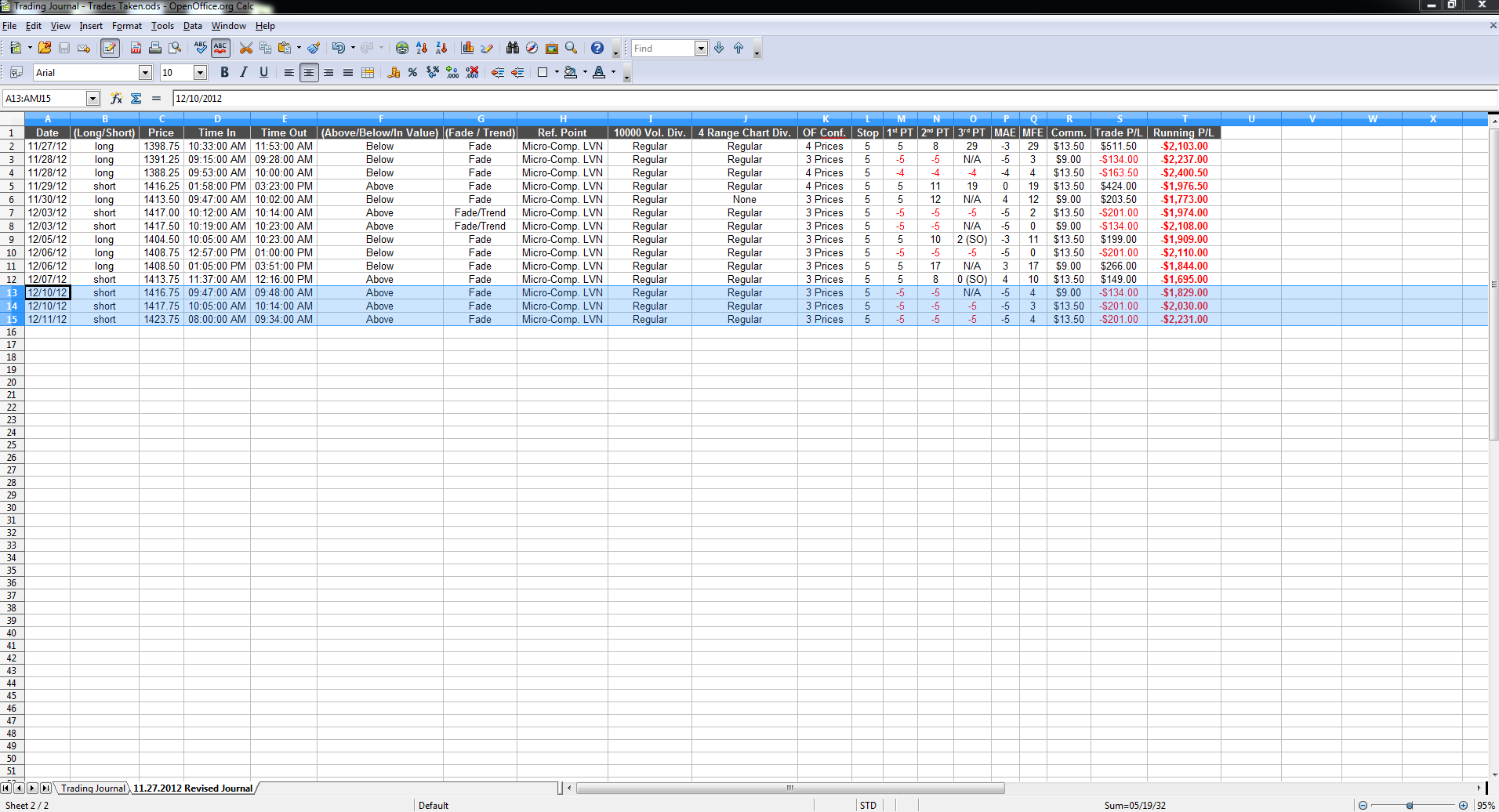Toggle Align Right

(x=328, y=72)
